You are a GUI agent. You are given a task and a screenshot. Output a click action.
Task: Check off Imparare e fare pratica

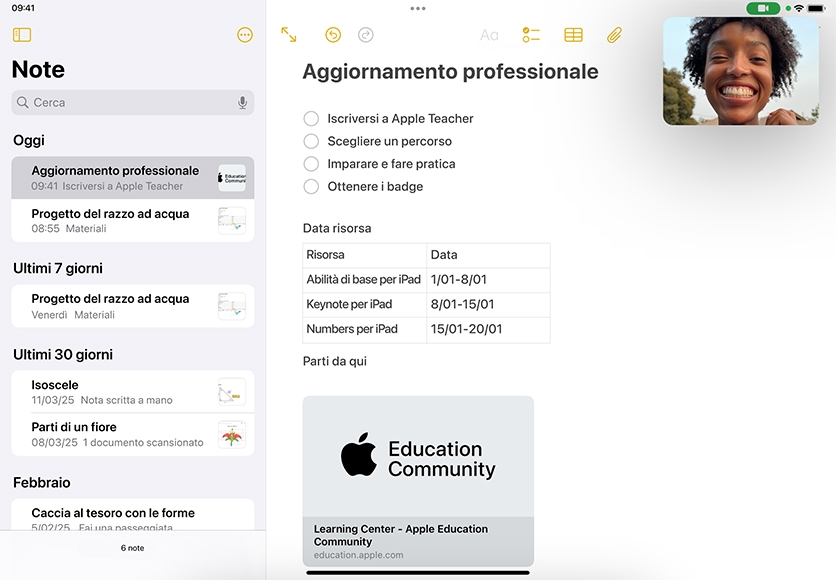[x=311, y=164]
